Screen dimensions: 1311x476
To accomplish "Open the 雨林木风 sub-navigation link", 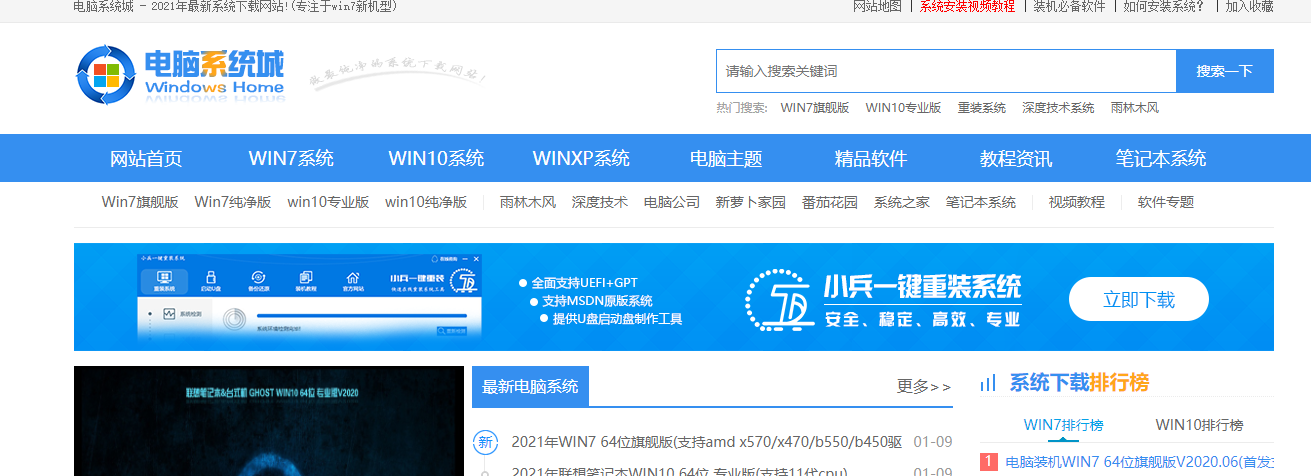I will [x=527, y=202].
